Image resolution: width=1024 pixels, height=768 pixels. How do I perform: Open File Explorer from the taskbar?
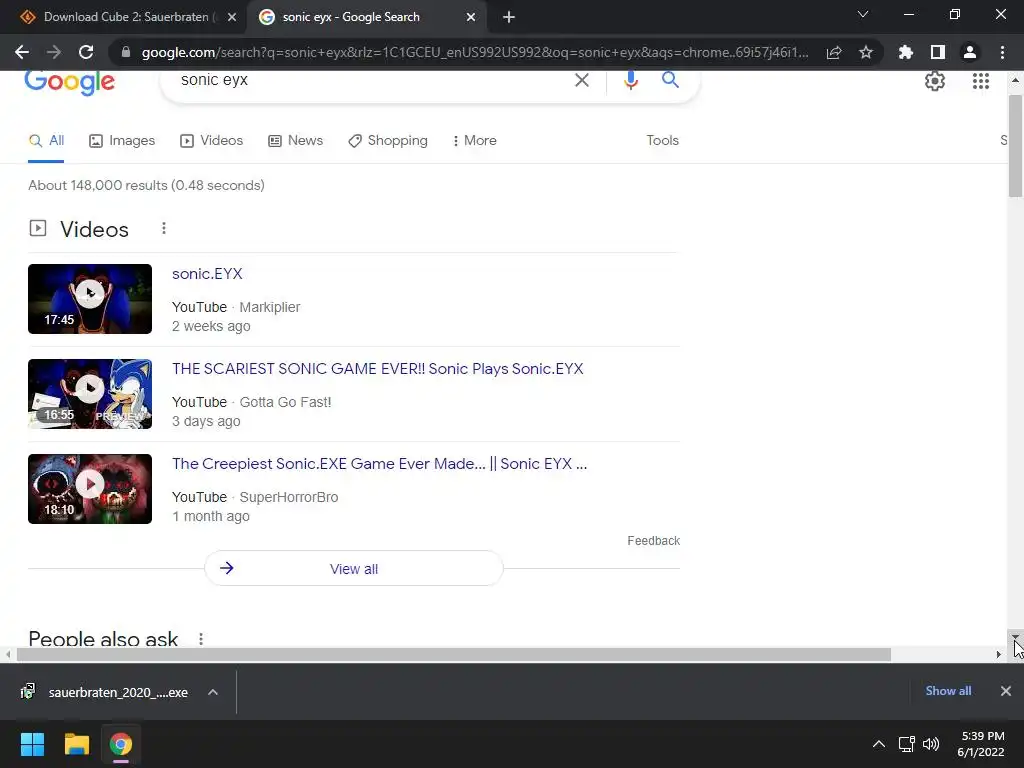(x=76, y=744)
